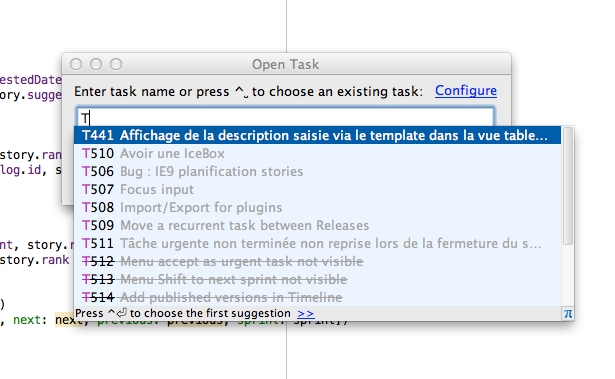Click the task name input field

click(285, 117)
